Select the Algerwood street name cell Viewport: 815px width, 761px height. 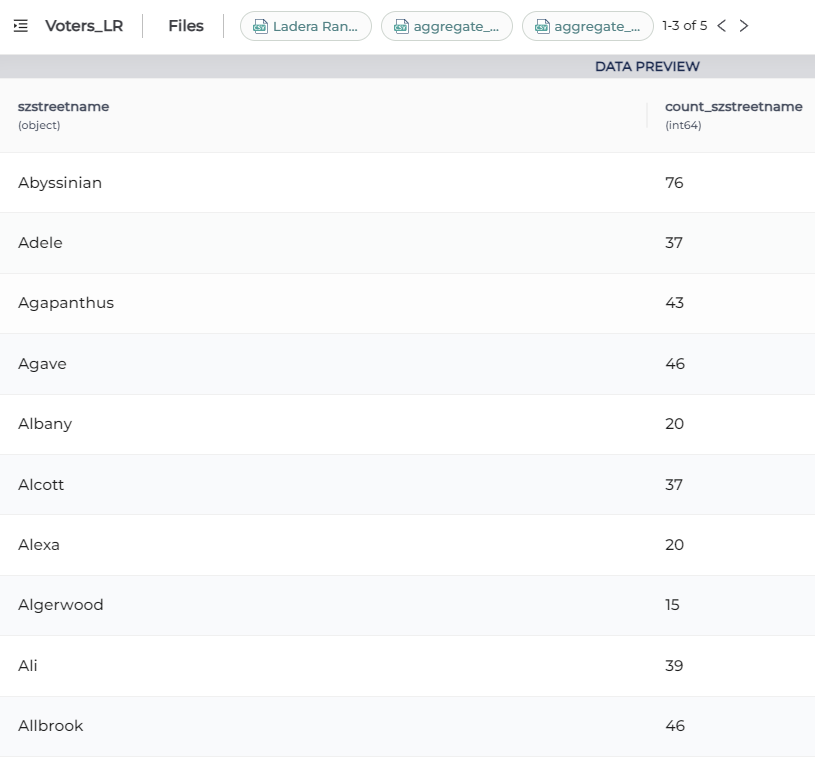(61, 605)
